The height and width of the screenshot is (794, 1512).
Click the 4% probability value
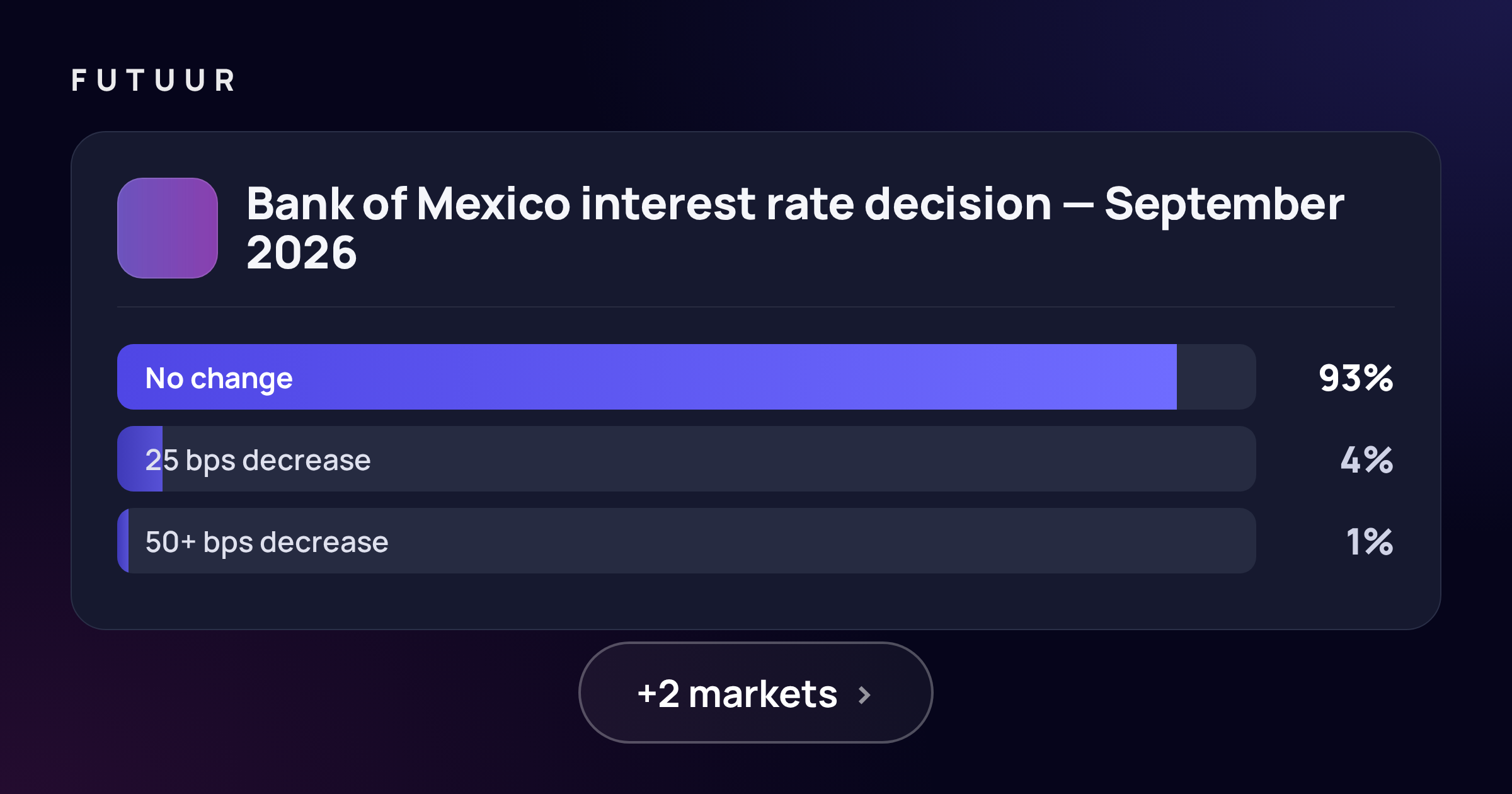click(1366, 460)
